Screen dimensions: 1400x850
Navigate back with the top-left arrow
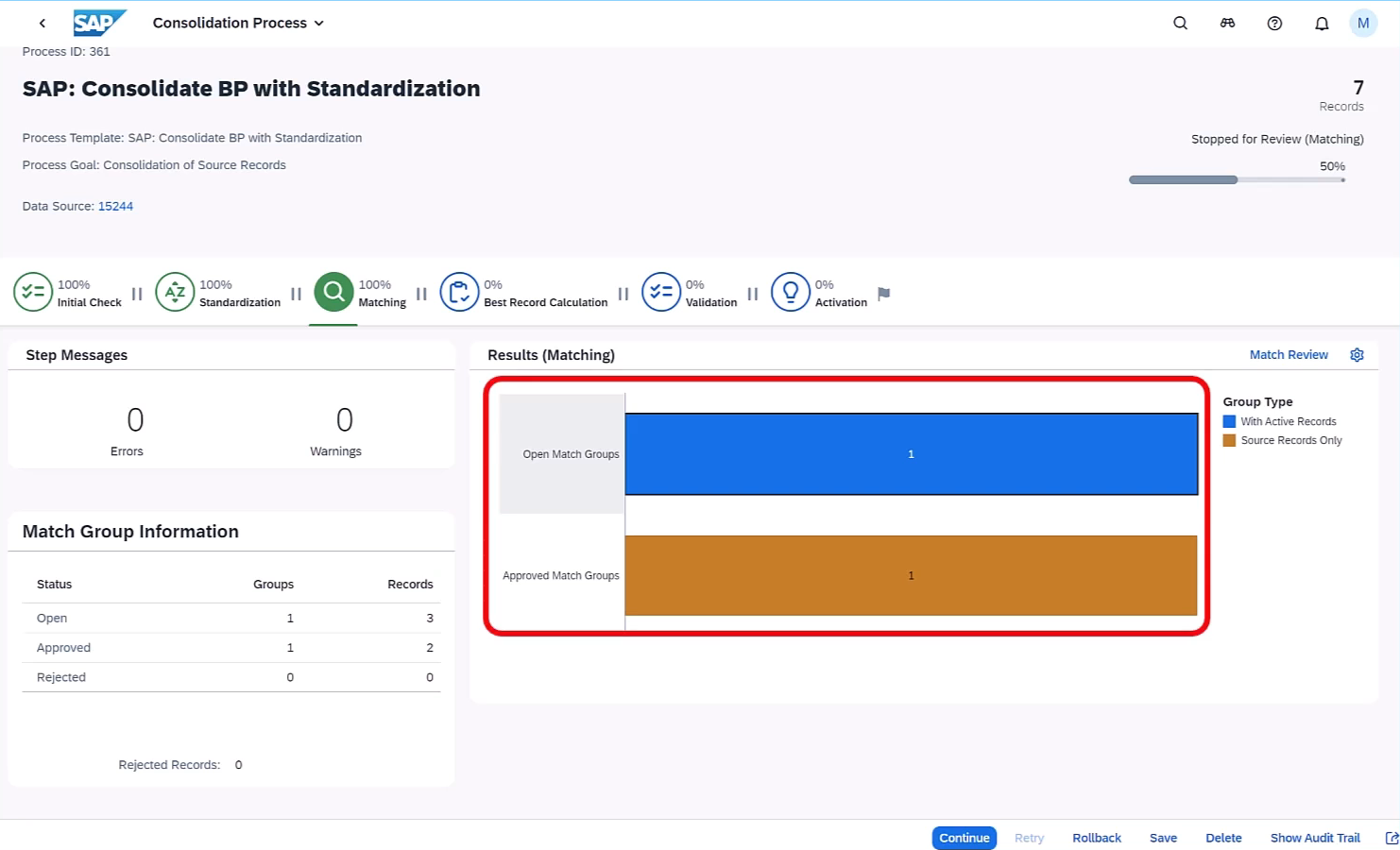point(42,23)
